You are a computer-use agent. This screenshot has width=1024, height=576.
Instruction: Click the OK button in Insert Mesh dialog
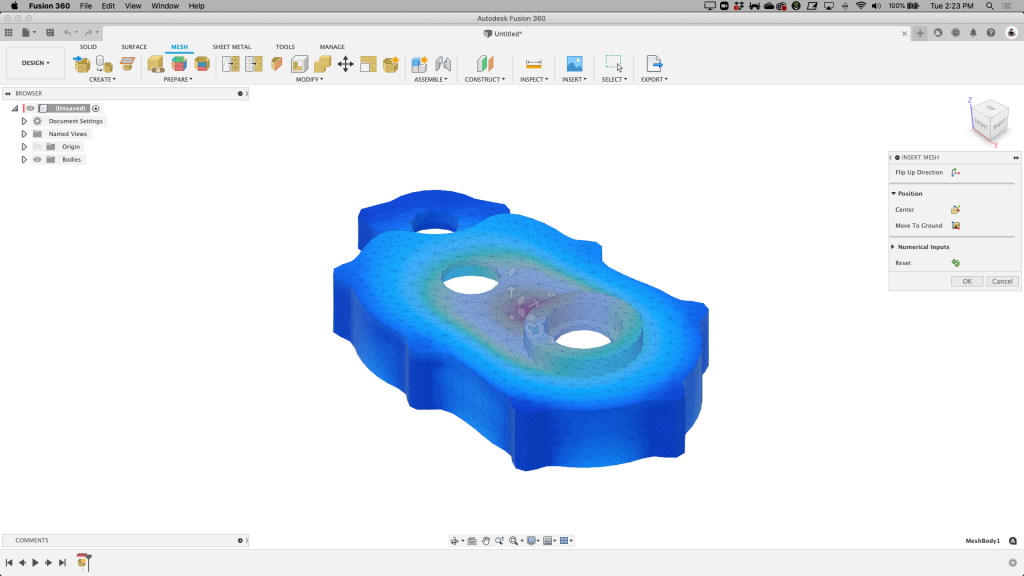tap(966, 281)
